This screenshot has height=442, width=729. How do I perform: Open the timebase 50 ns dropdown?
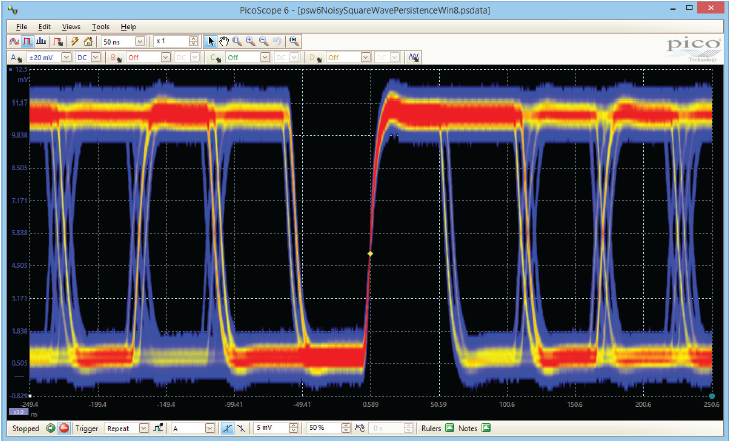tap(139, 42)
